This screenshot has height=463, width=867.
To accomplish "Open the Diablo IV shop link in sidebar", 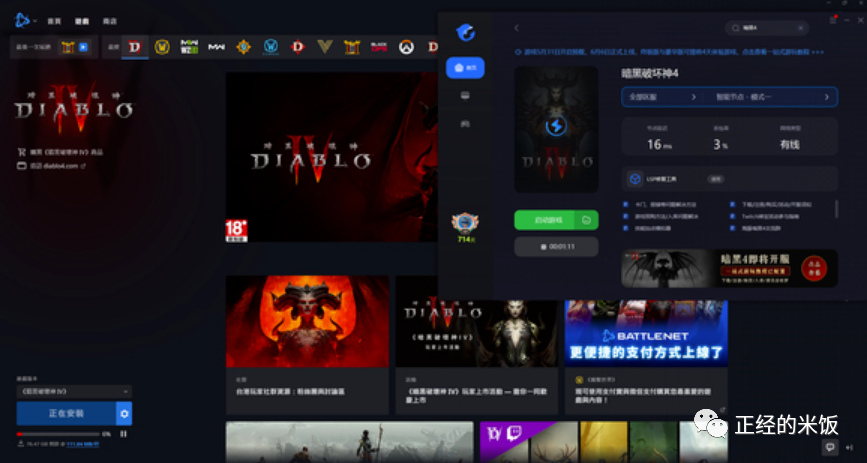I will pos(60,152).
